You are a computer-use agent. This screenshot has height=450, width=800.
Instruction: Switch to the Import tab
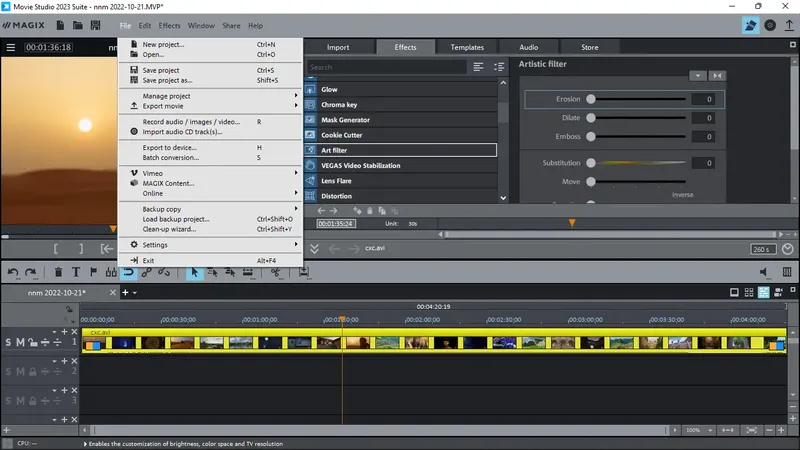tap(338, 47)
